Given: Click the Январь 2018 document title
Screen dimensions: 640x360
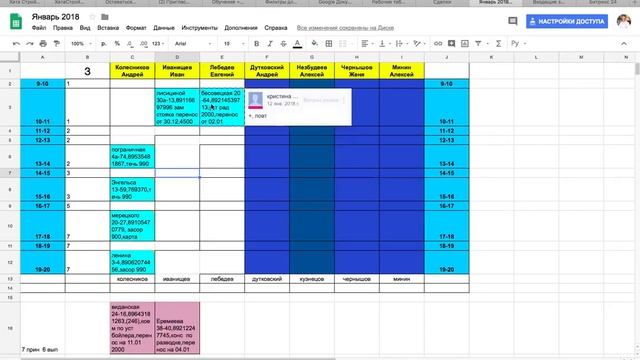Looking at the screenshot, I should (56, 17).
